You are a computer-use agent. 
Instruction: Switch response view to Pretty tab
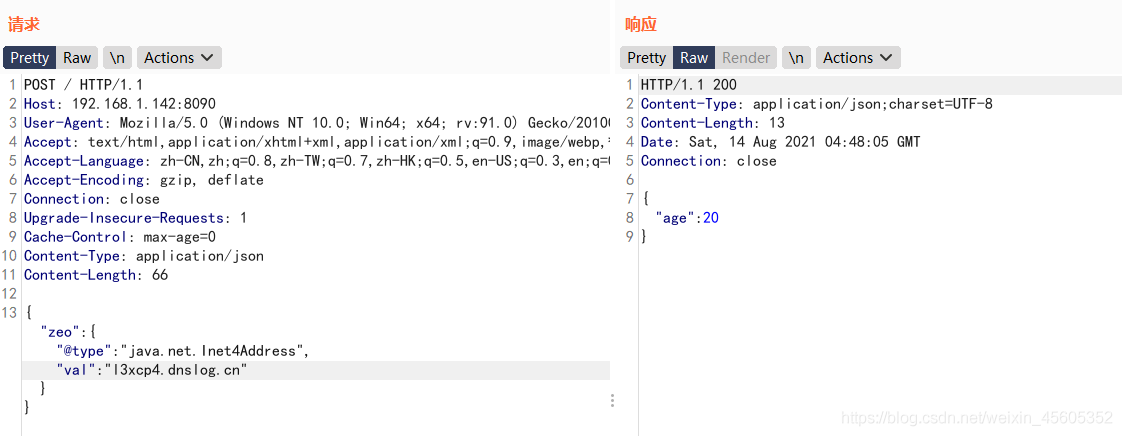646,58
